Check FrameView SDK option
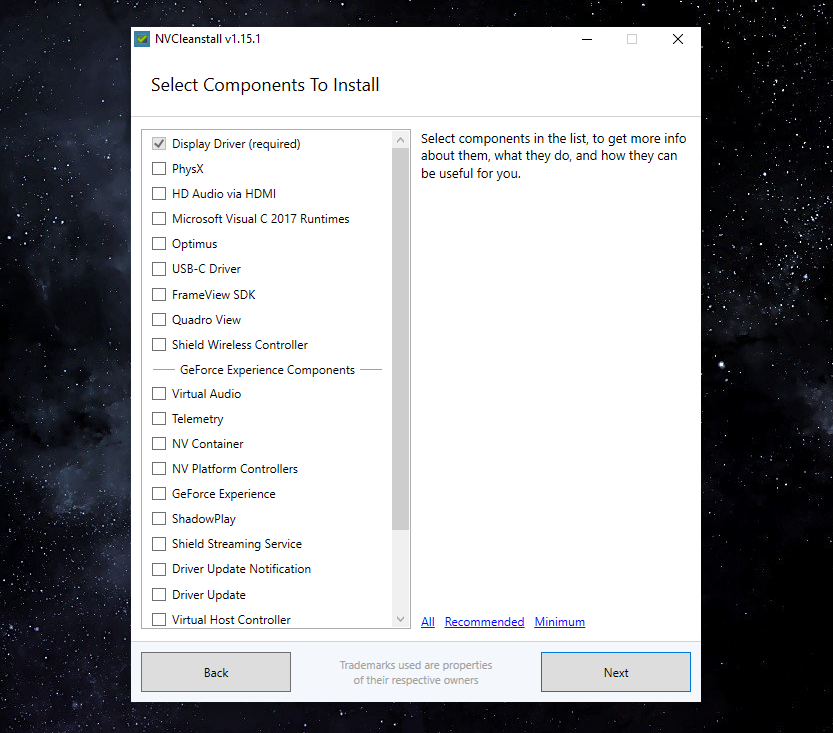The height and width of the screenshot is (733, 833). [x=159, y=294]
